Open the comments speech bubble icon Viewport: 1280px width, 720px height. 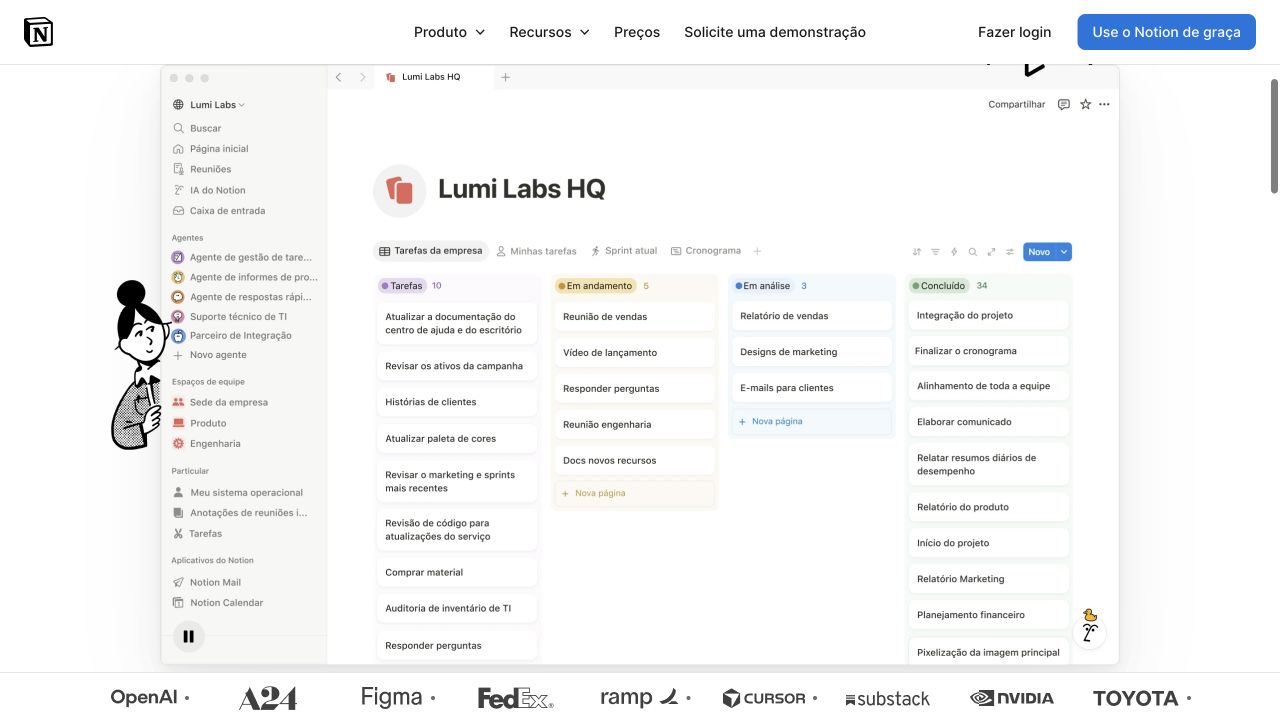click(1064, 104)
